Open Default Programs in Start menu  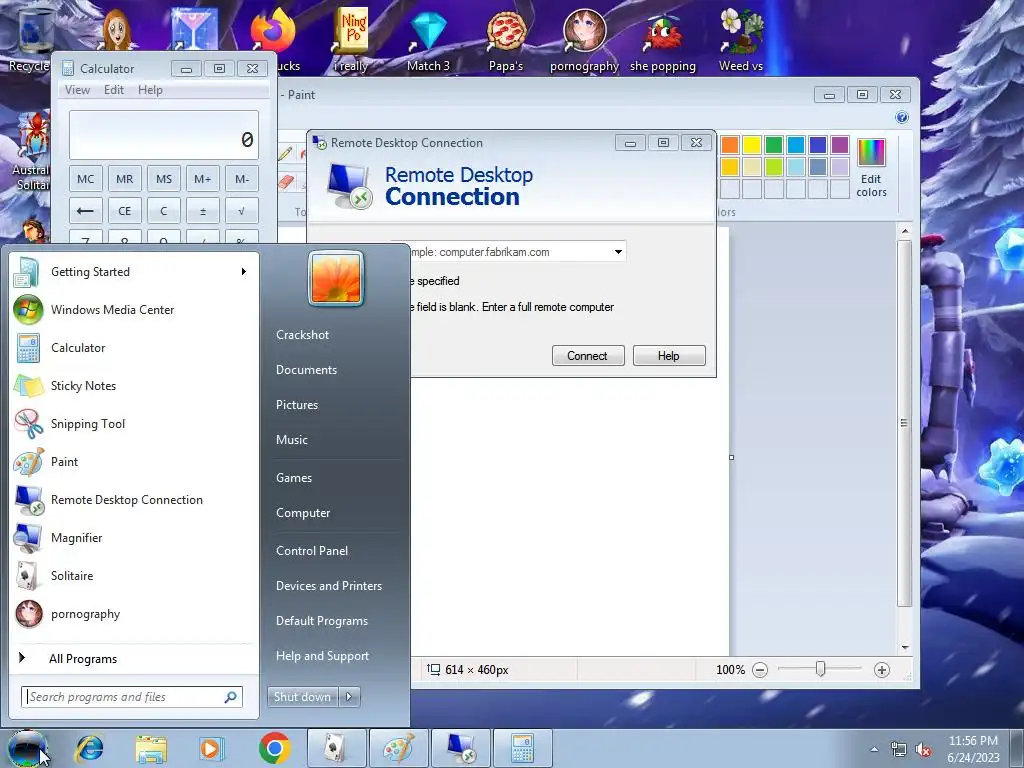(321, 621)
